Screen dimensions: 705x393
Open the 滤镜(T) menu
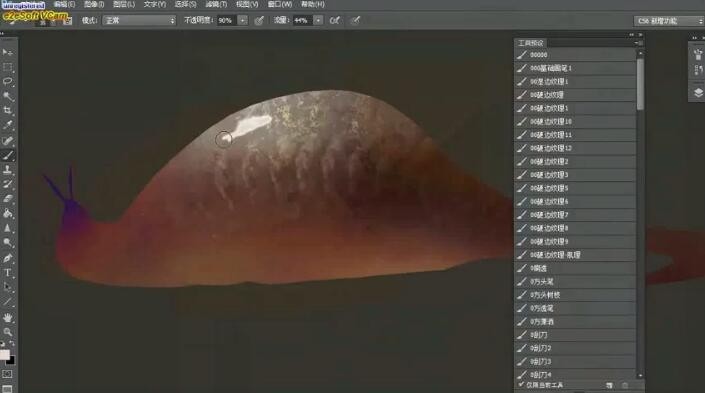pyautogui.click(x=216, y=4)
